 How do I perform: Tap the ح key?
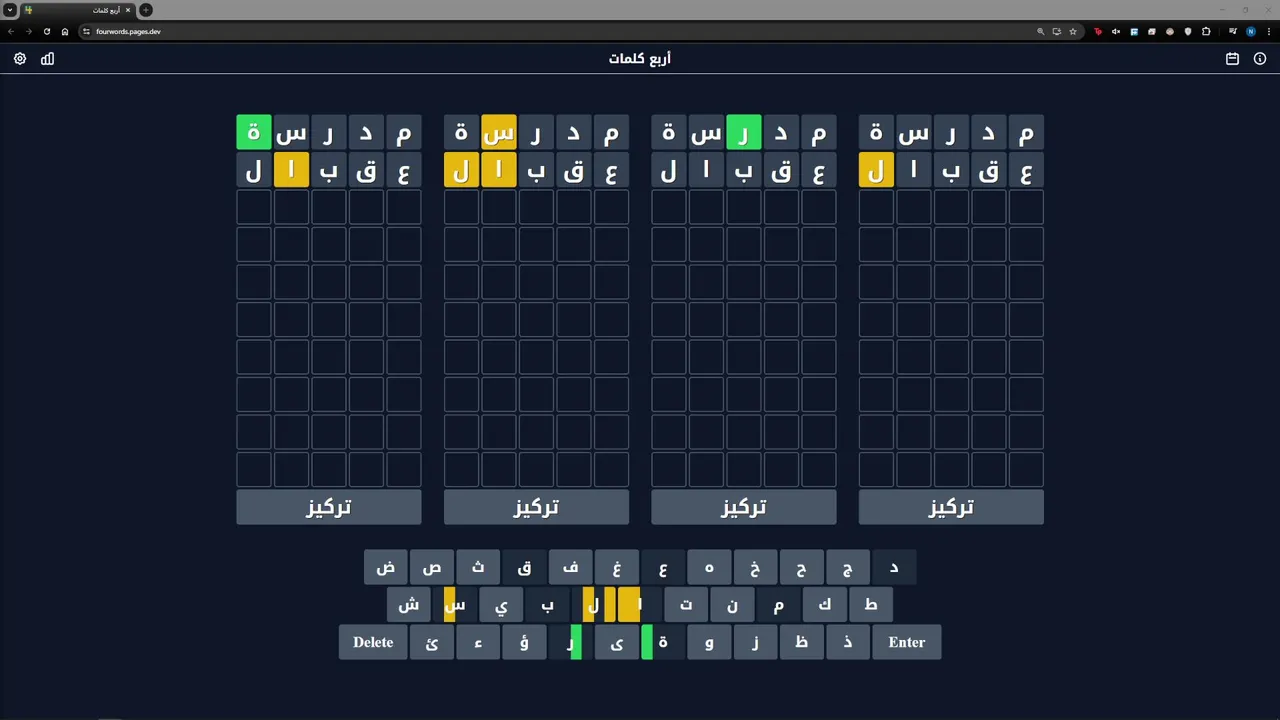tap(801, 567)
